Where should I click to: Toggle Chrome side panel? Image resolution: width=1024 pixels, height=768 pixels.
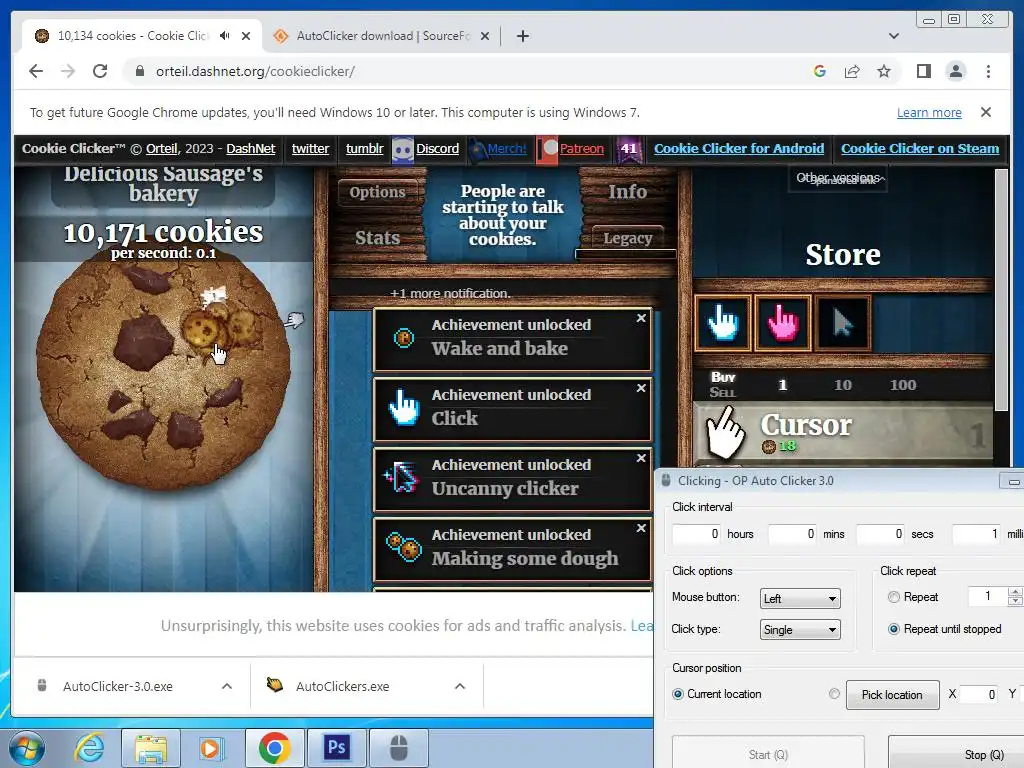click(x=923, y=71)
